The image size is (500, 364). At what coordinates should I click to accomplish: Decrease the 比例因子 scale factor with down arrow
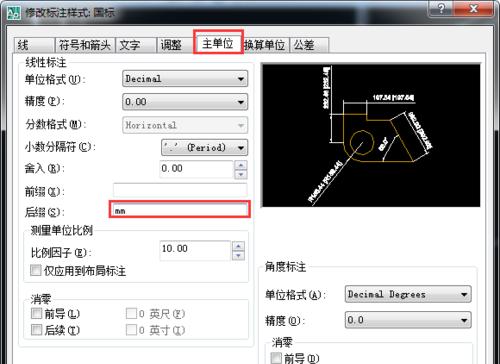[x=238, y=255]
